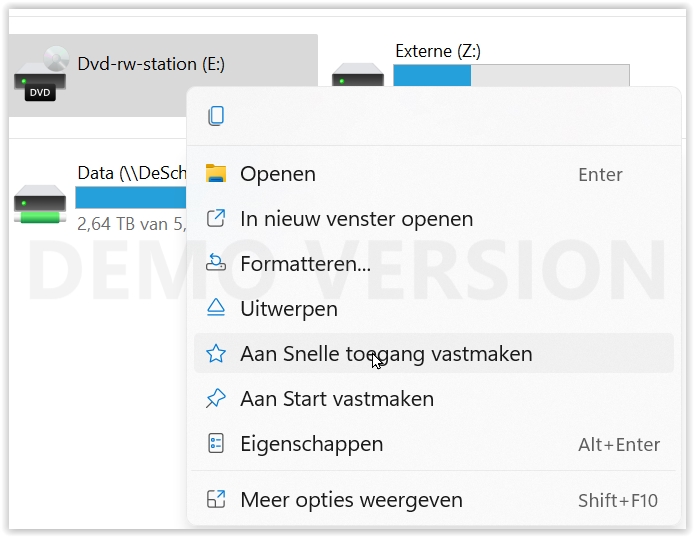Choose Formatteren... from the menu
The image size is (694, 537).
(x=305, y=264)
